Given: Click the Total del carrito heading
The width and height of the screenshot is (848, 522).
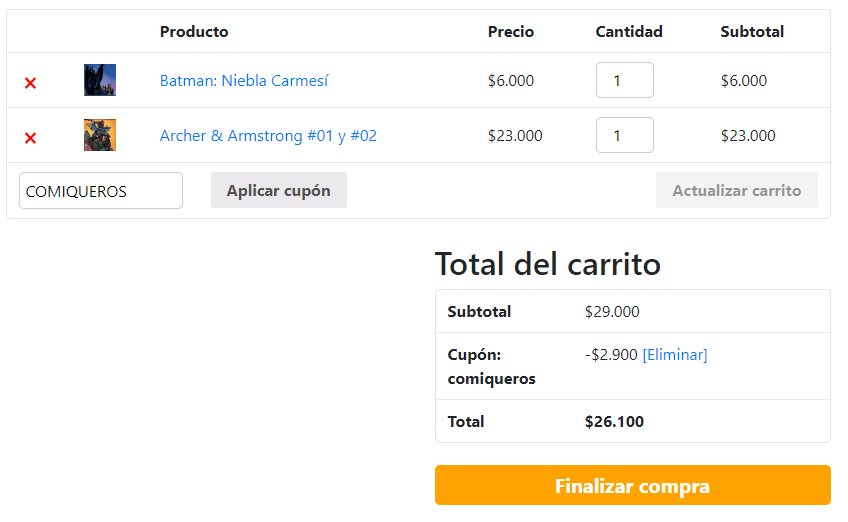Looking at the screenshot, I should click(548, 265).
